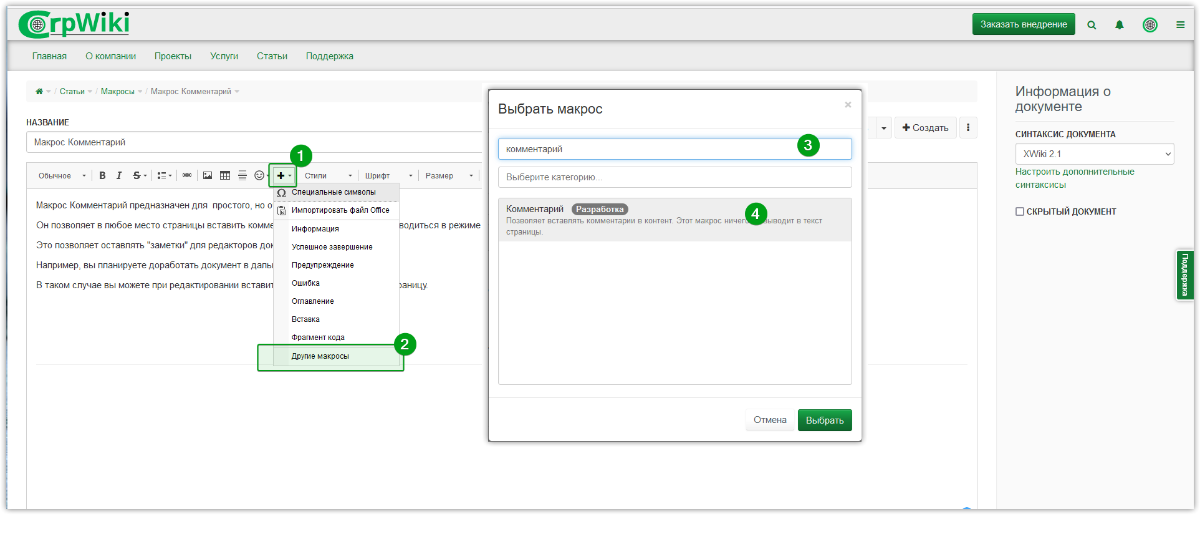The width and height of the screenshot is (1200, 534).
Task: Open the three-dots more actions button
Action: [968, 128]
